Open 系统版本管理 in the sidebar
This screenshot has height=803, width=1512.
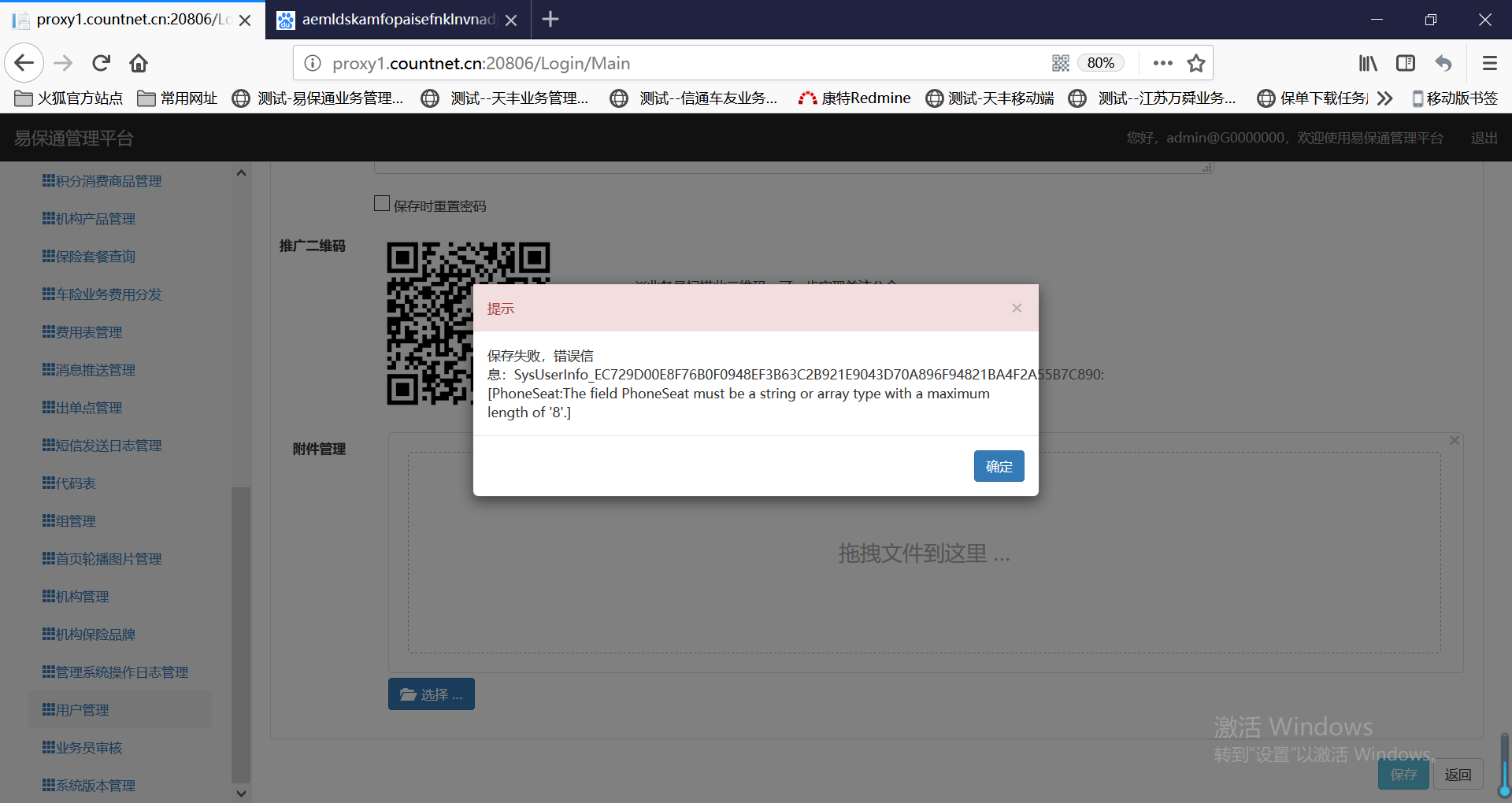coord(89,786)
